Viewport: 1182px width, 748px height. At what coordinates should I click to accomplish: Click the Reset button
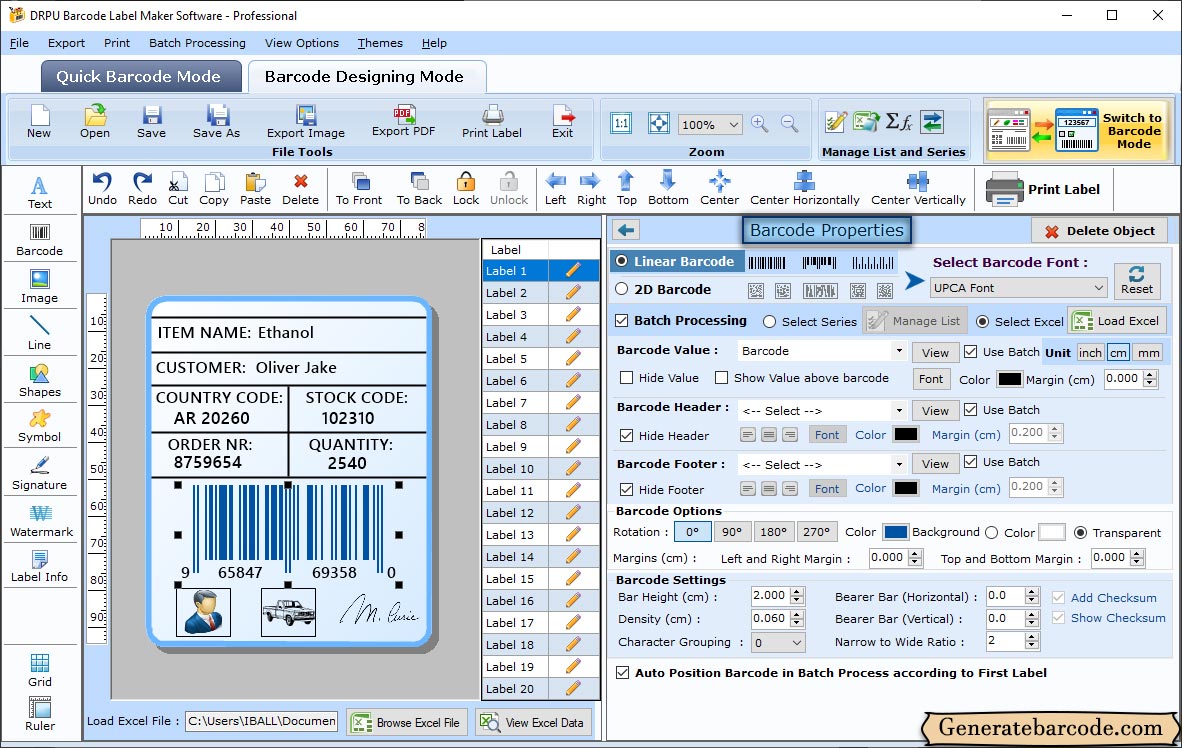coord(1136,280)
